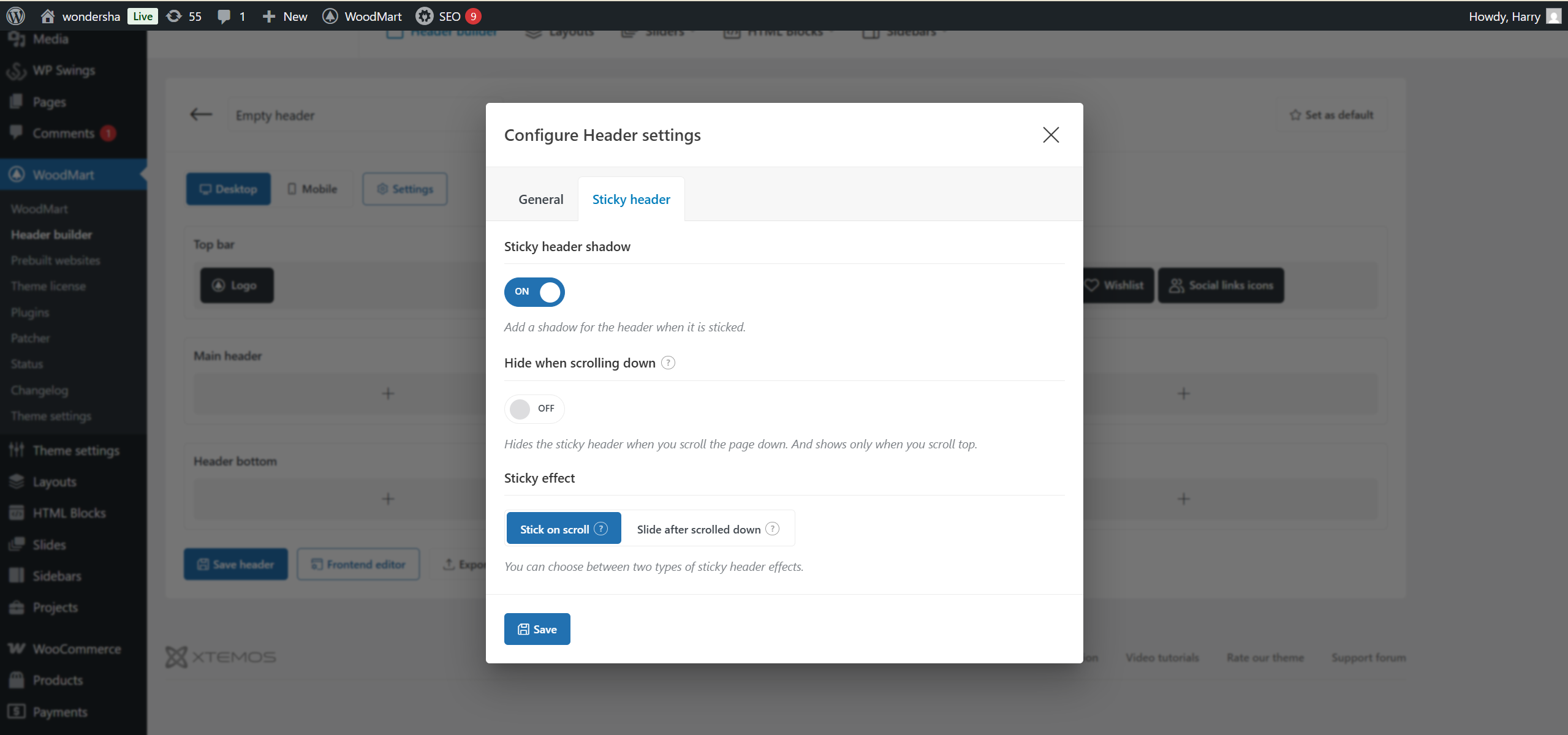Image resolution: width=1568 pixels, height=735 pixels.
Task: Click the SEO gear icon in admin bar
Action: click(424, 16)
